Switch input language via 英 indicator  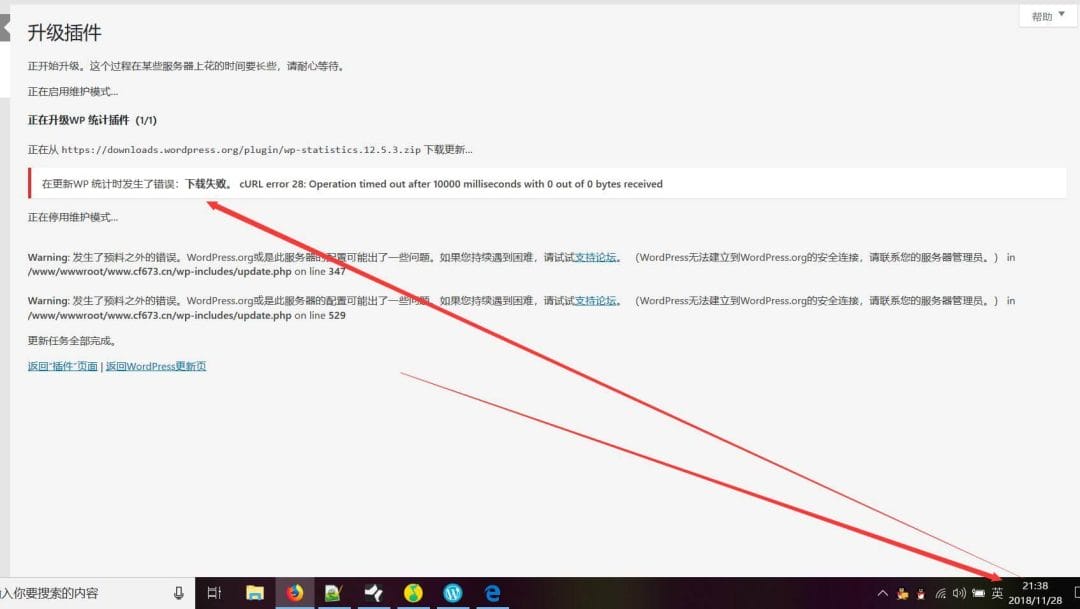pyautogui.click(x=997, y=593)
